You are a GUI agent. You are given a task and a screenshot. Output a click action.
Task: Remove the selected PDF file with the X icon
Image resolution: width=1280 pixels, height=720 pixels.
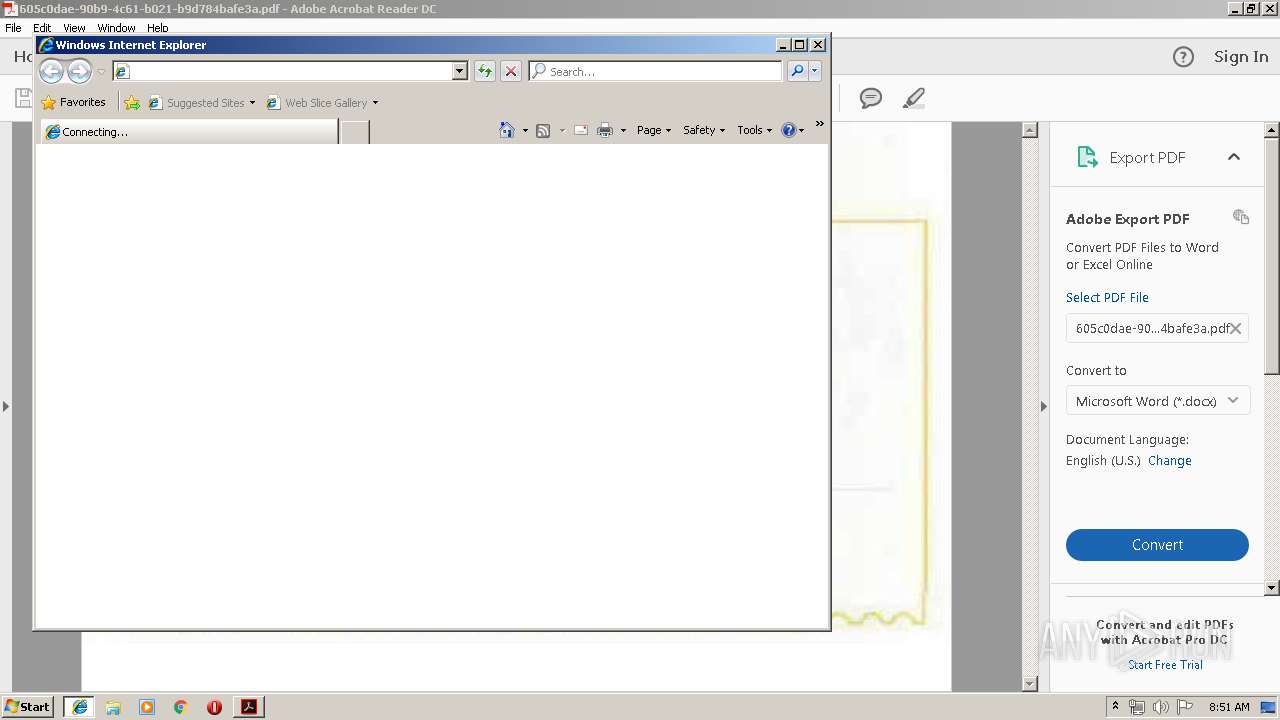tap(1236, 328)
